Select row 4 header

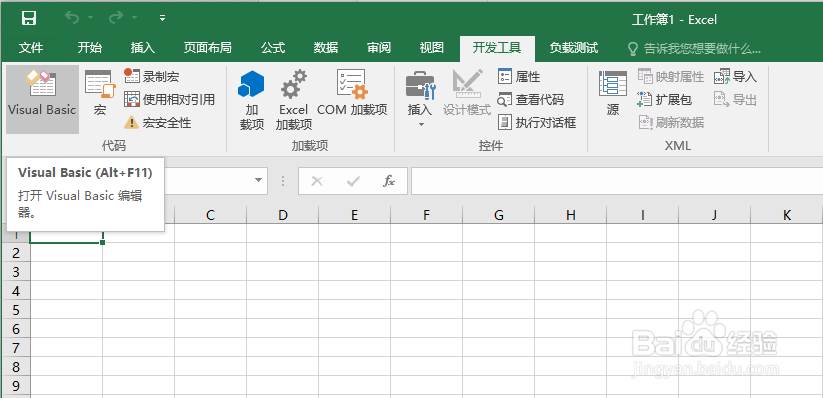[x=15, y=290]
